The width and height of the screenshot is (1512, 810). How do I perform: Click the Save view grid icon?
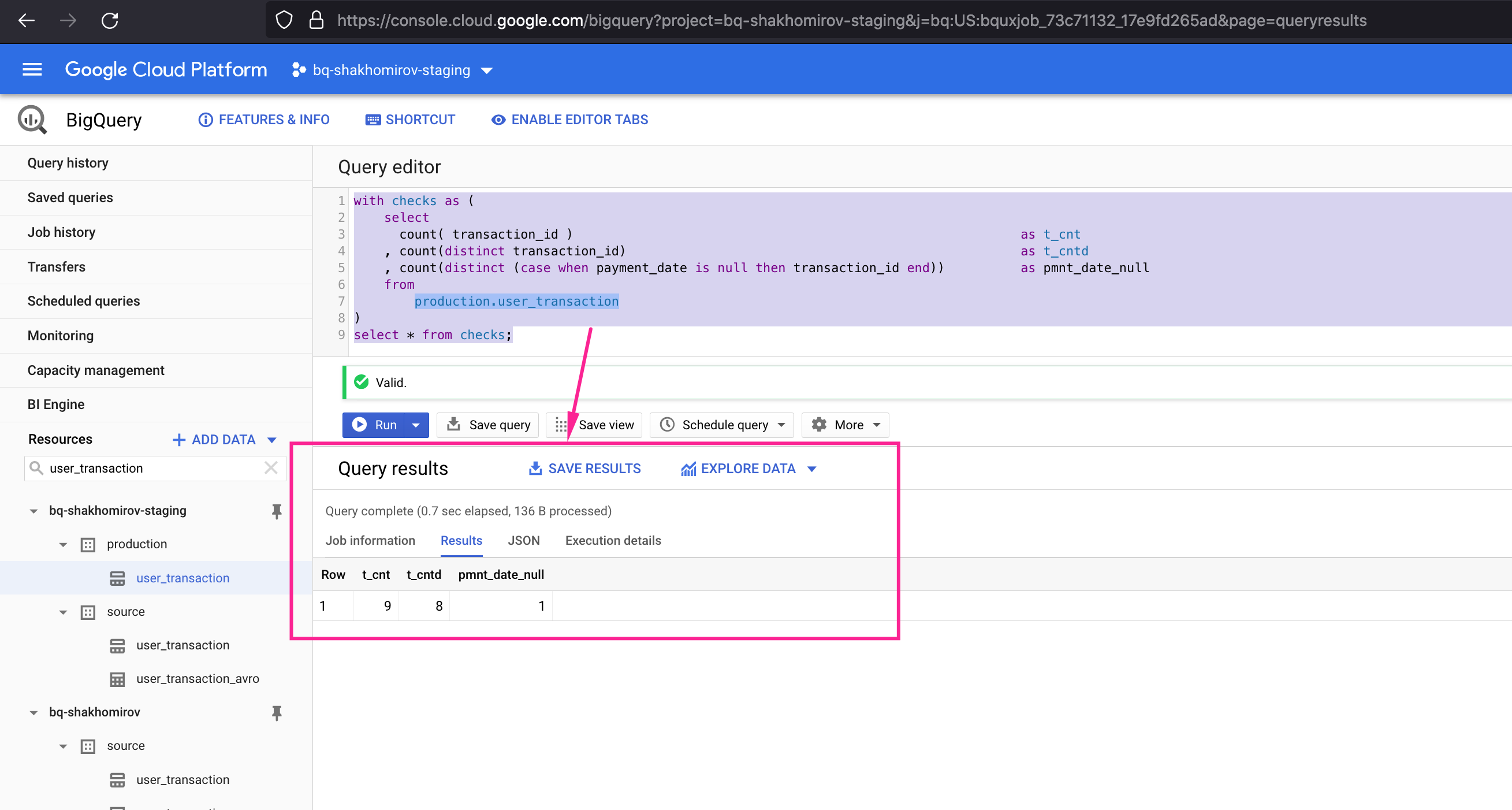[x=561, y=425]
